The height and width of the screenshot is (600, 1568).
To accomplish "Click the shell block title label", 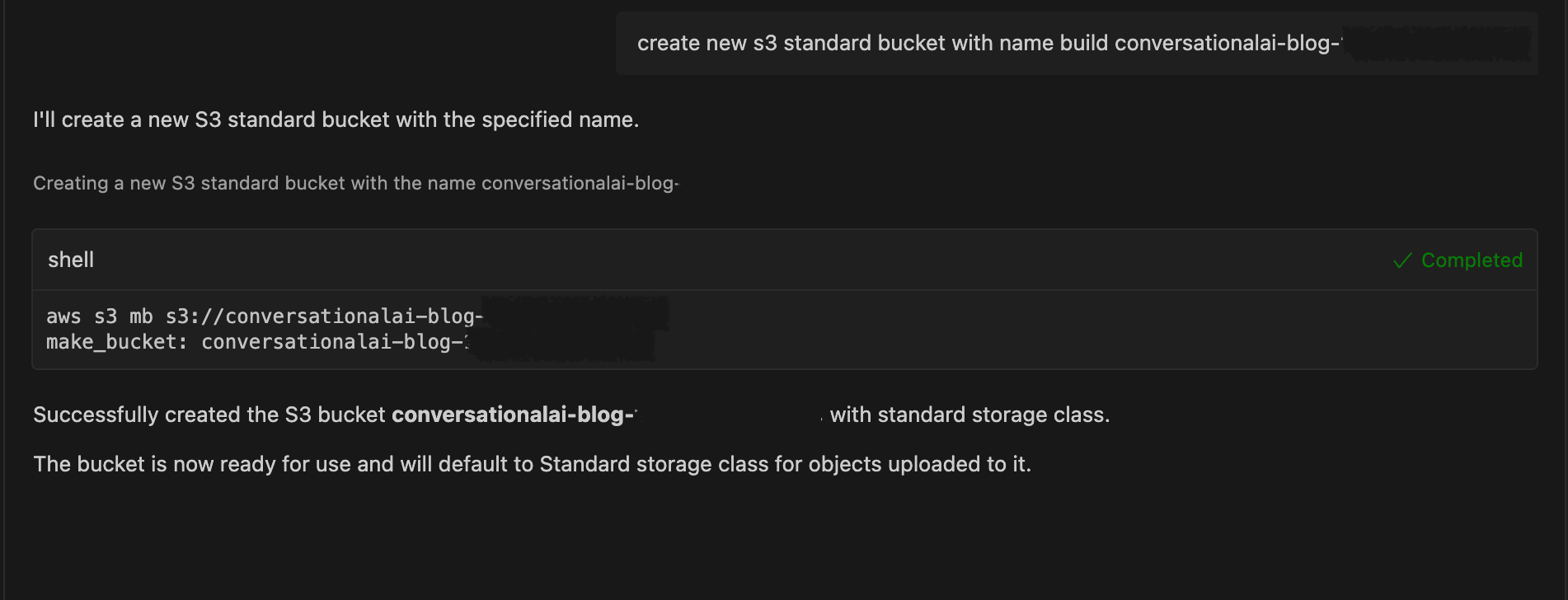I will pos(71,260).
